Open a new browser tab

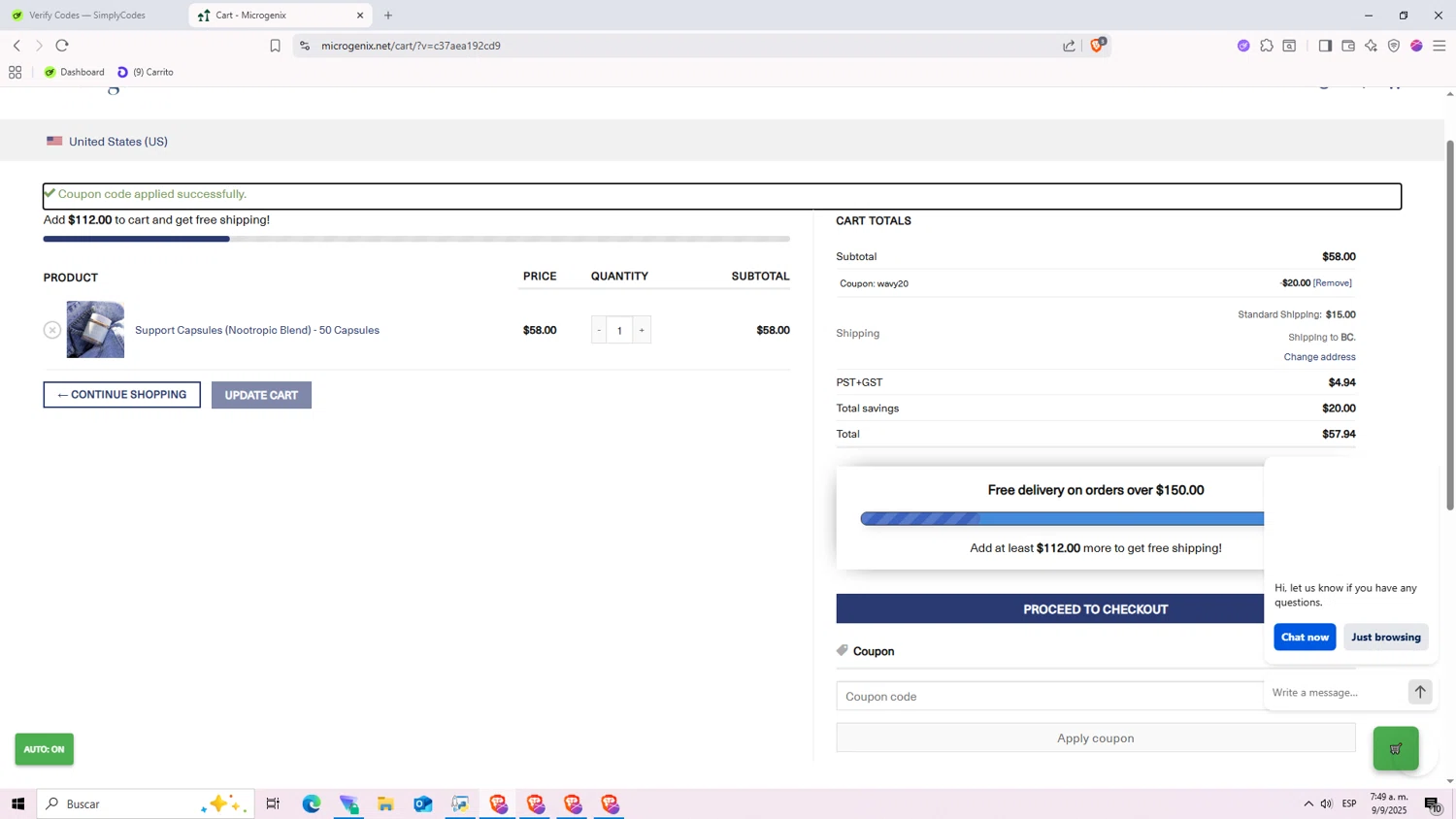[x=388, y=16]
